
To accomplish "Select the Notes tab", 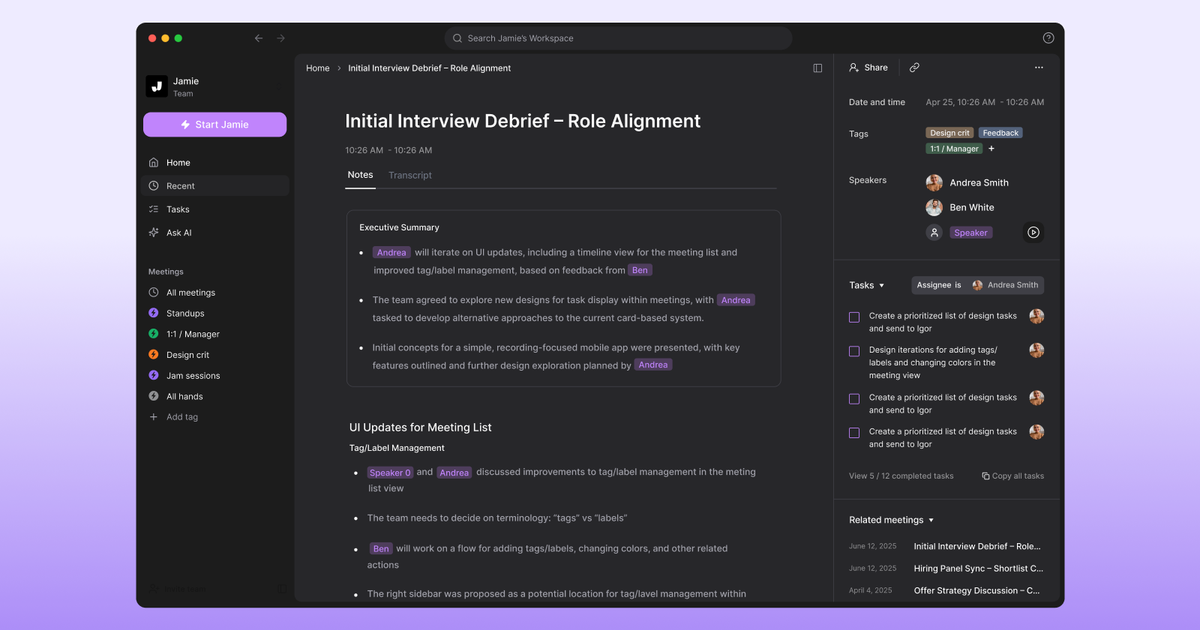I will [x=360, y=175].
